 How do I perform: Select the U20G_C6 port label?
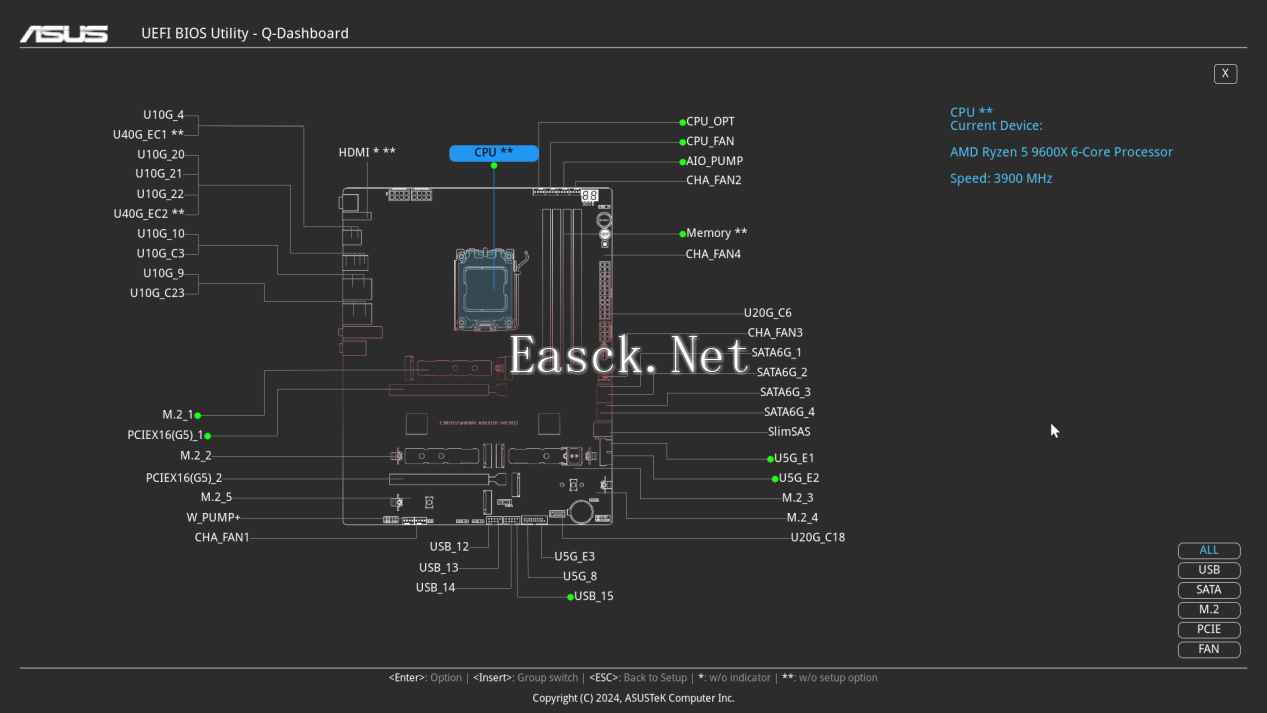pyautogui.click(x=767, y=313)
